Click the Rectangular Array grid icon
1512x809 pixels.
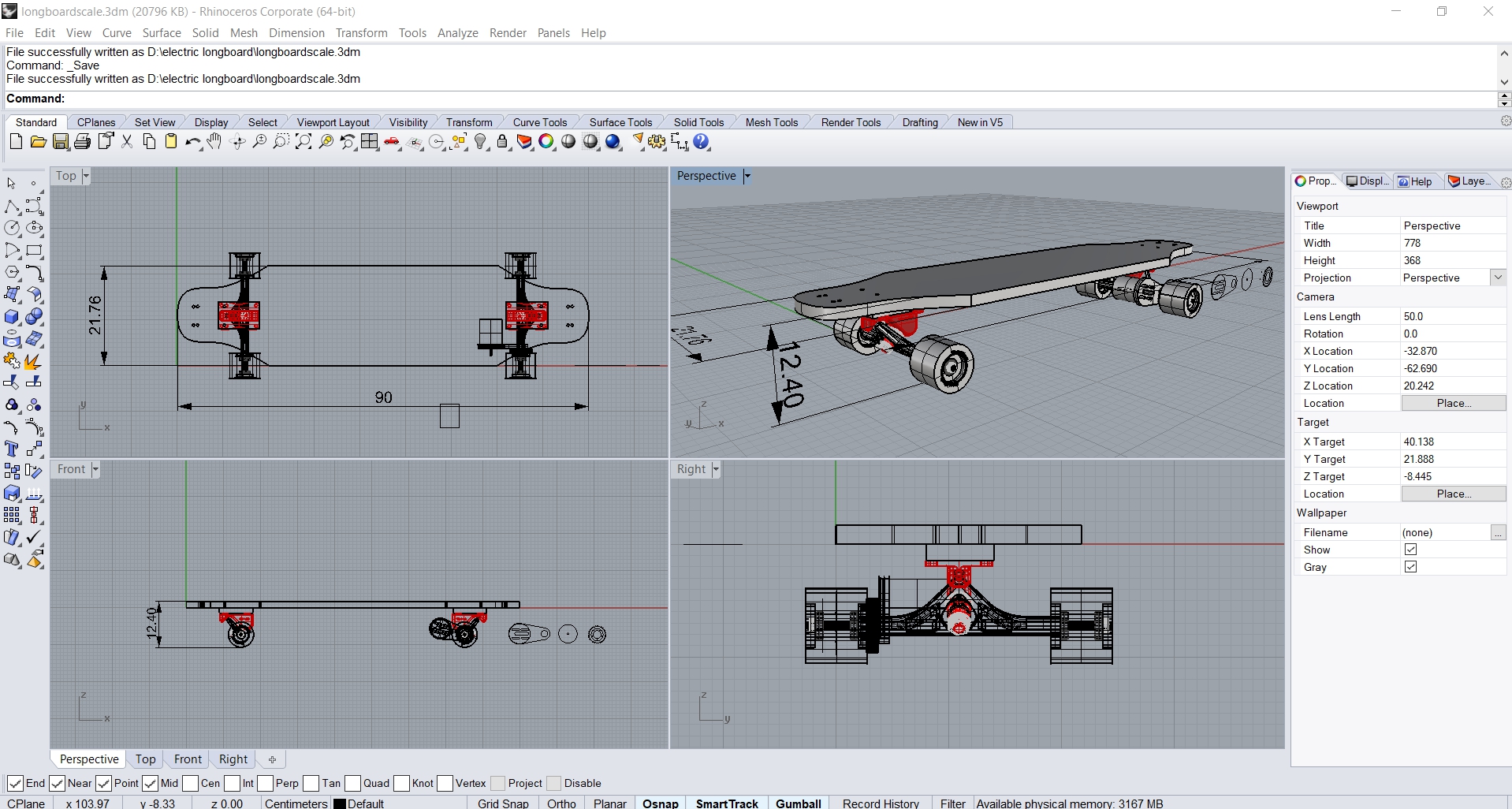tap(12, 516)
